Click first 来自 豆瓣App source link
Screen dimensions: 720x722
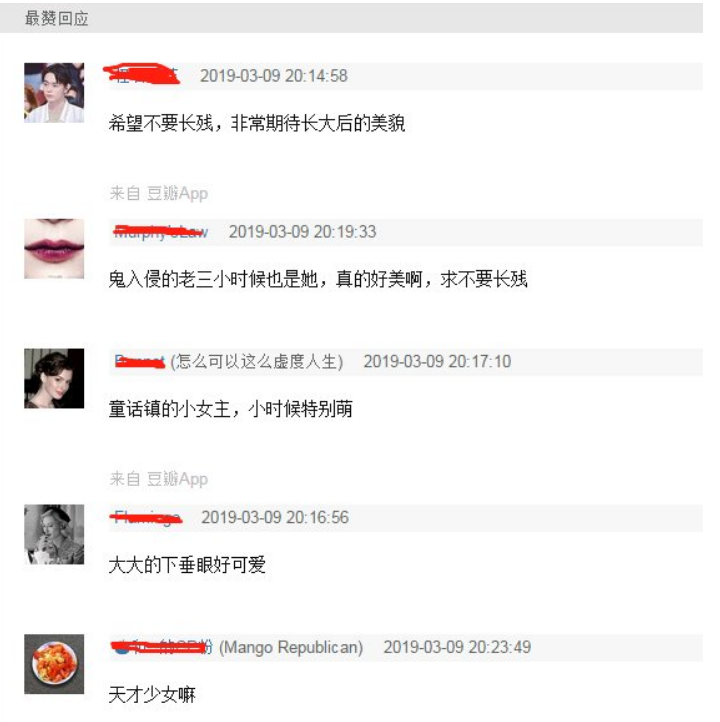(158, 193)
